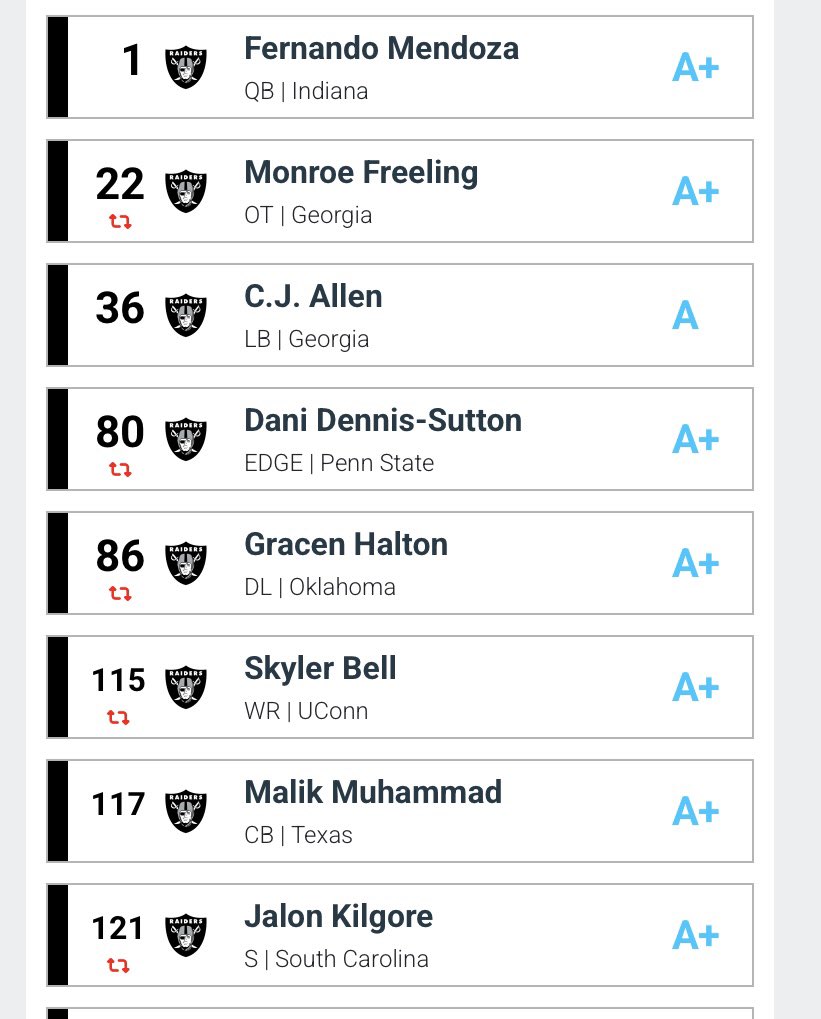Click trade icon below pick 115
Screen dimensions: 821x1019
120,718
